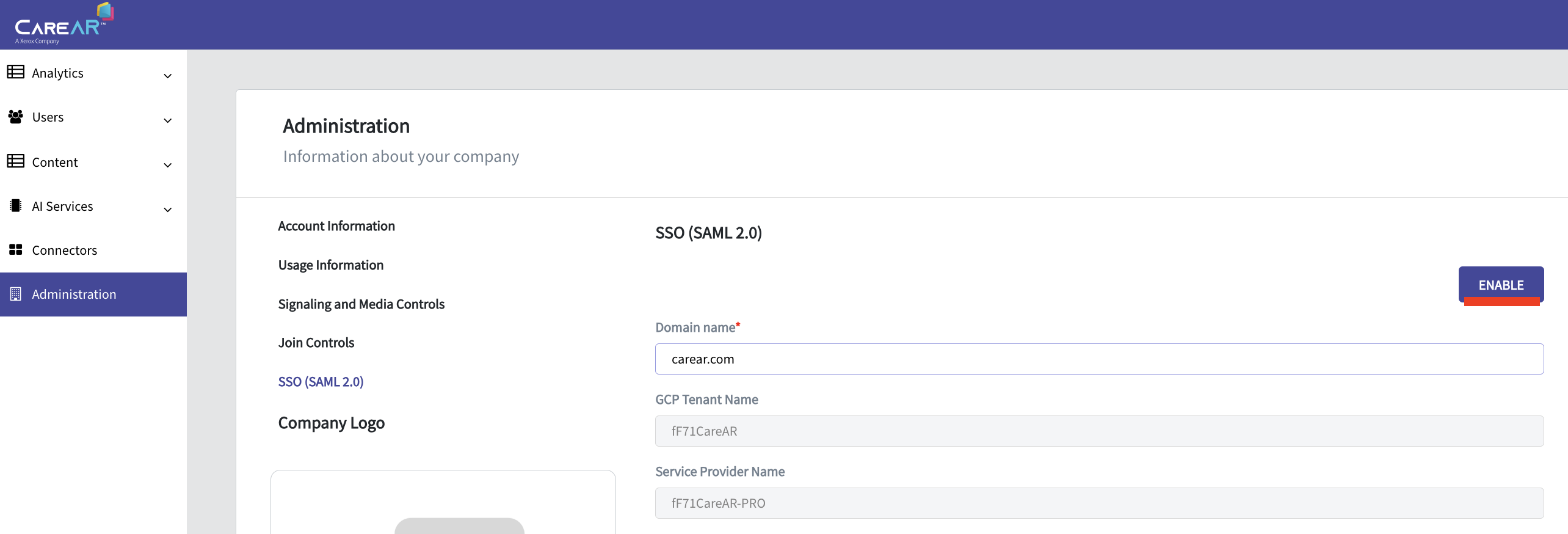Select Join Controls section
Screen dimensions: 1568x534
pos(316,343)
